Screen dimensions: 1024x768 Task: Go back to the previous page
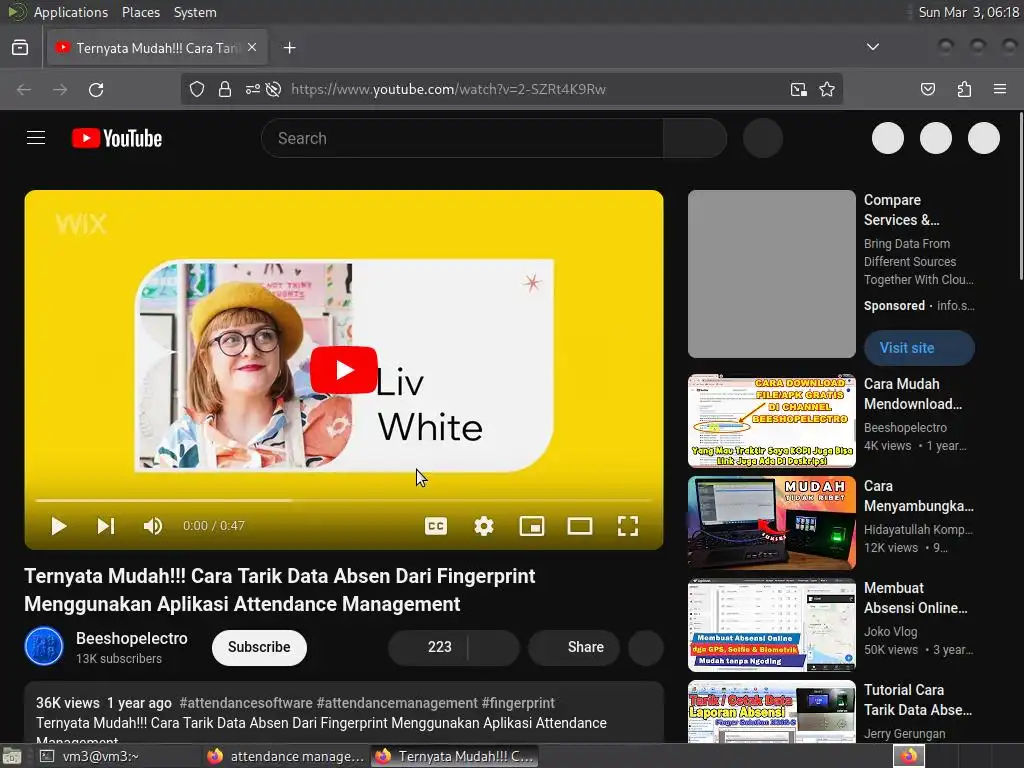(24, 89)
